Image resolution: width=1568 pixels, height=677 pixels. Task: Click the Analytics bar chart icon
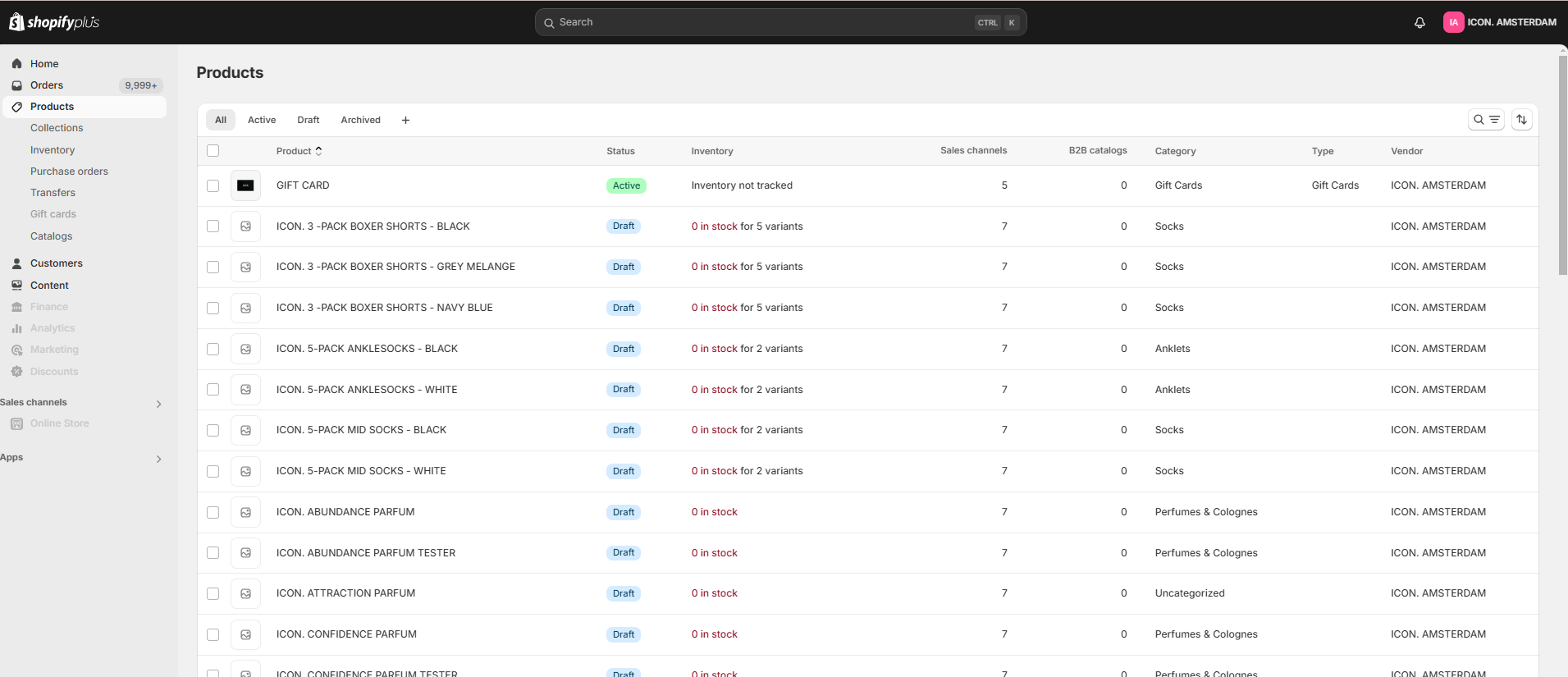[x=16, y=328]
